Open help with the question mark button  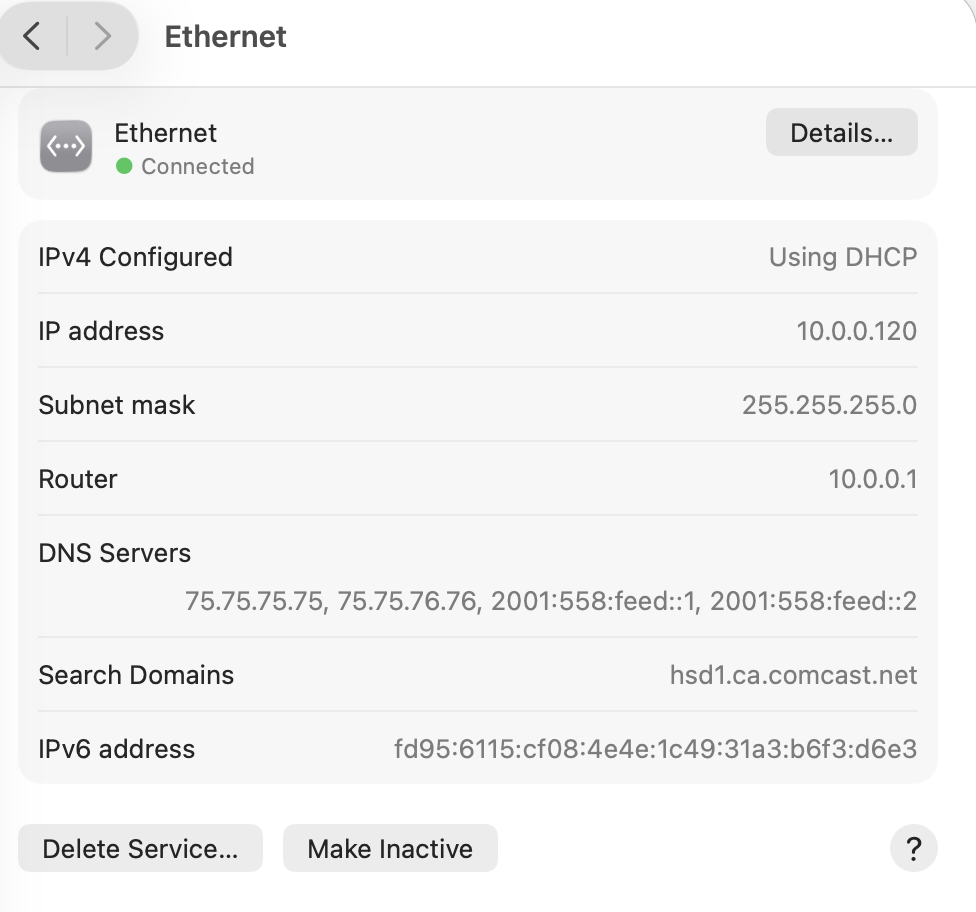pyautogui.click(x=913, y=849)
